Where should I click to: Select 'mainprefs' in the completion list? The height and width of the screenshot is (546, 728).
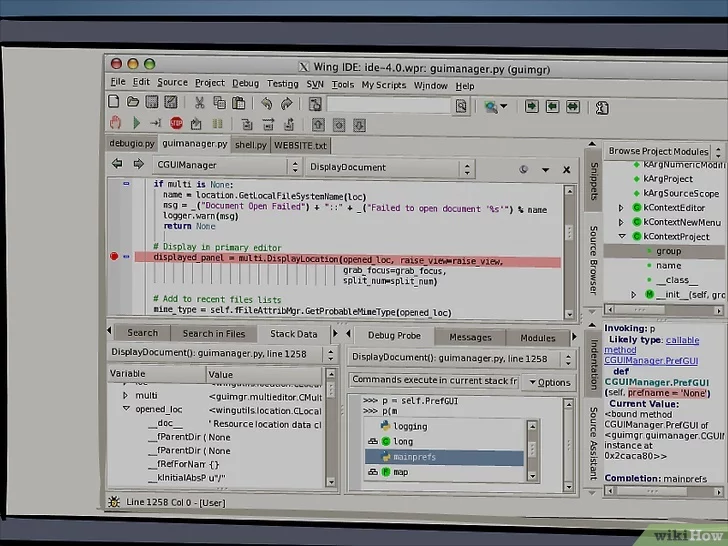click(x=444, y=457)
